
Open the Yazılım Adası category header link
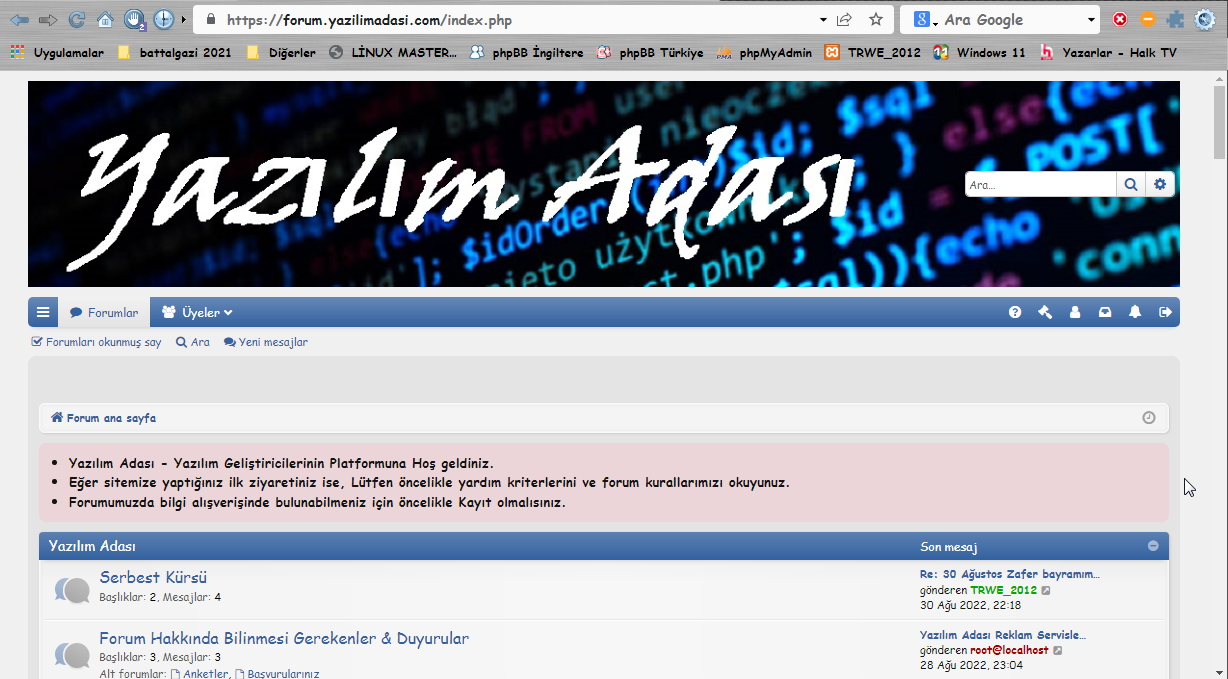point(92,547)
